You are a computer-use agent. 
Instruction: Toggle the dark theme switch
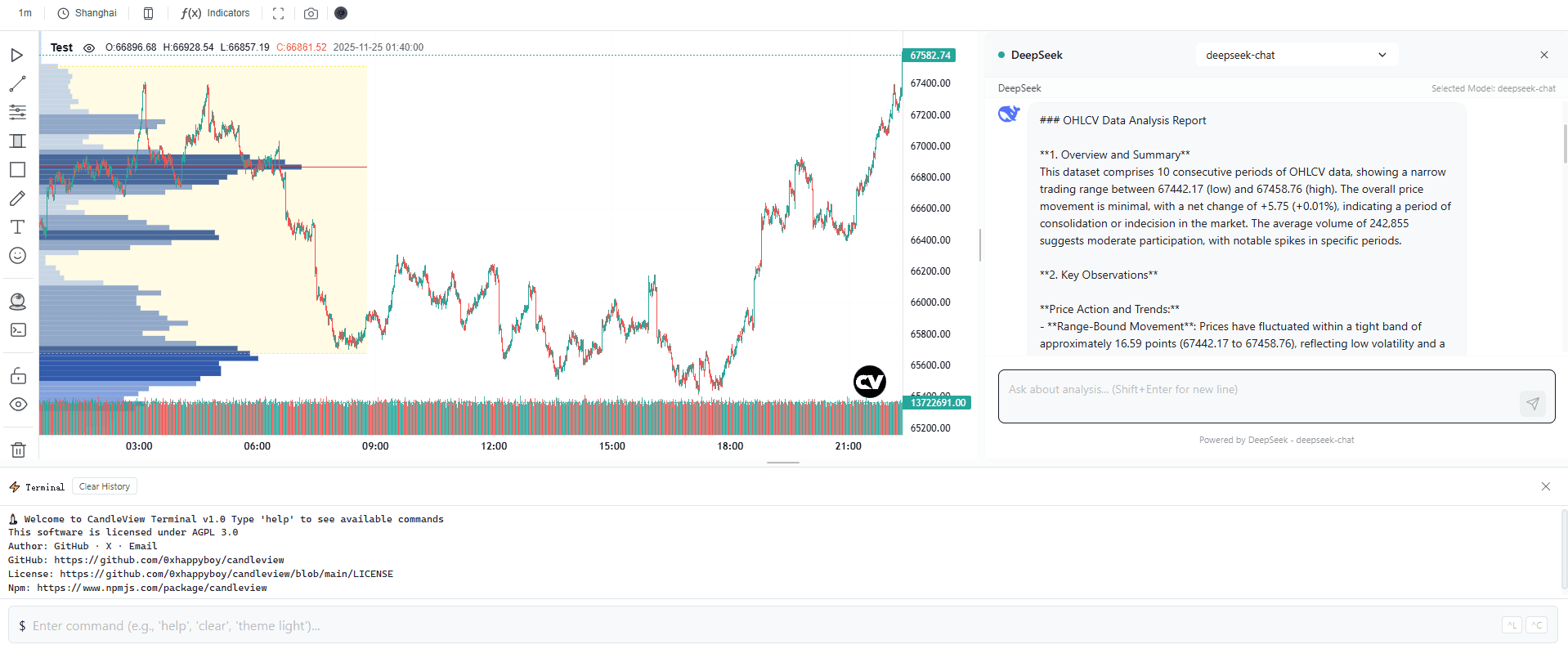[341, 13]
